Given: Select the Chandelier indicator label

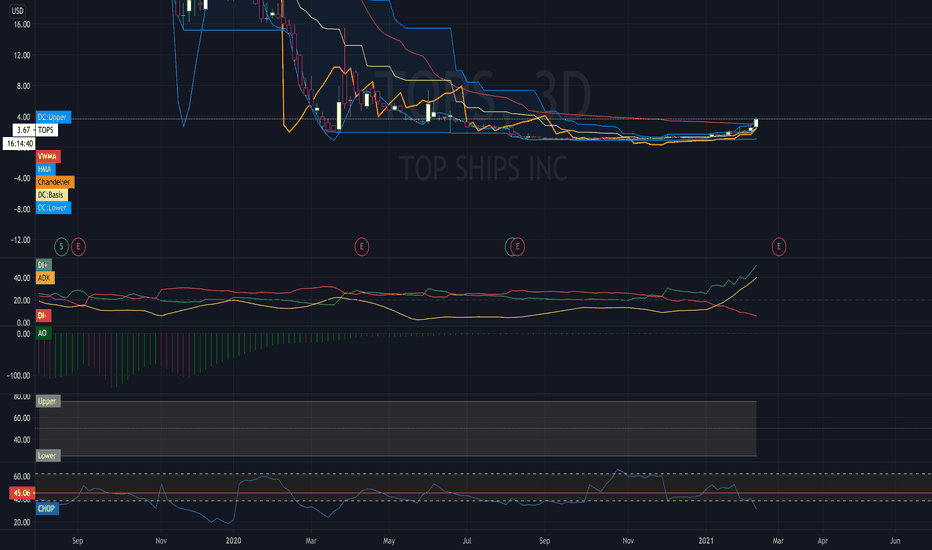Looking at the screenshot, I should pyautogui.click(x=55, y=182).
